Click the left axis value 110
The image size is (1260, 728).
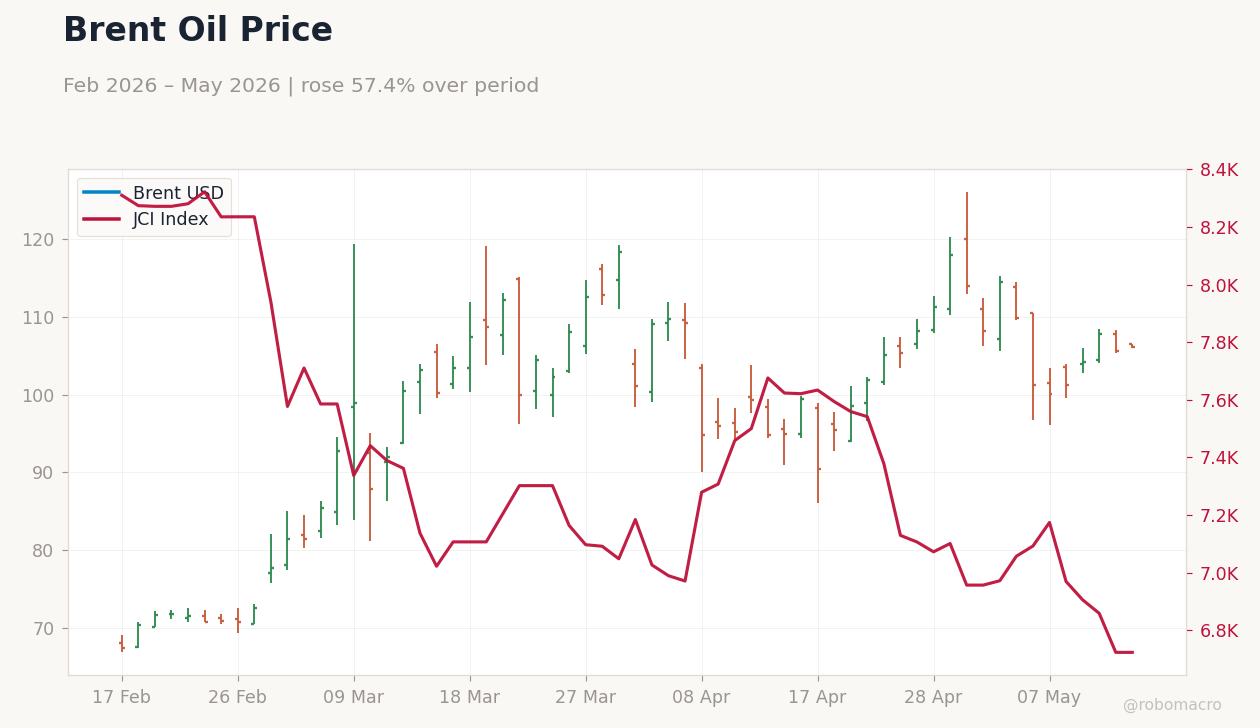(x=37, y=318)
